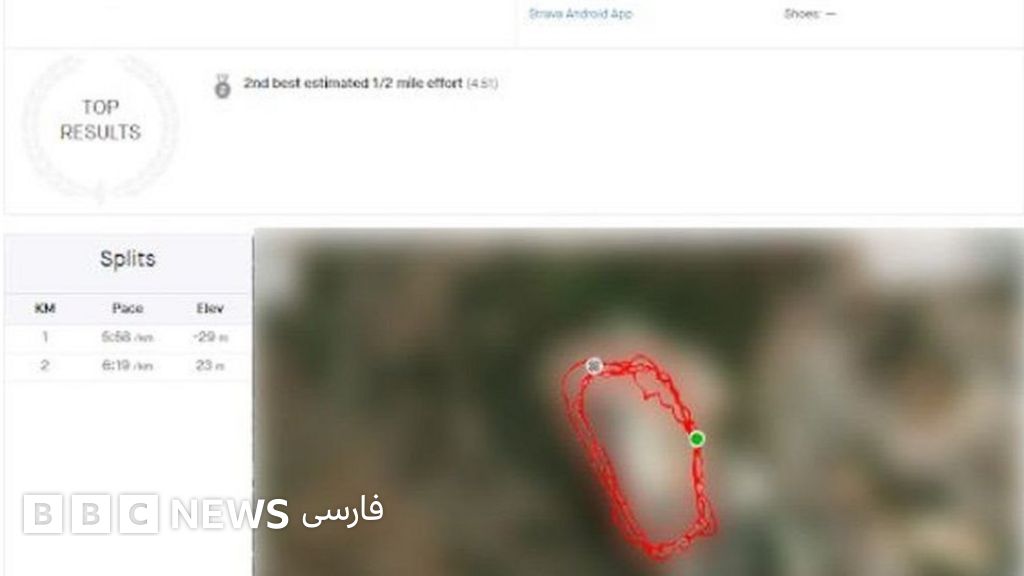Click the green start marker on map

pyautogui.click(x=697, y=439)
